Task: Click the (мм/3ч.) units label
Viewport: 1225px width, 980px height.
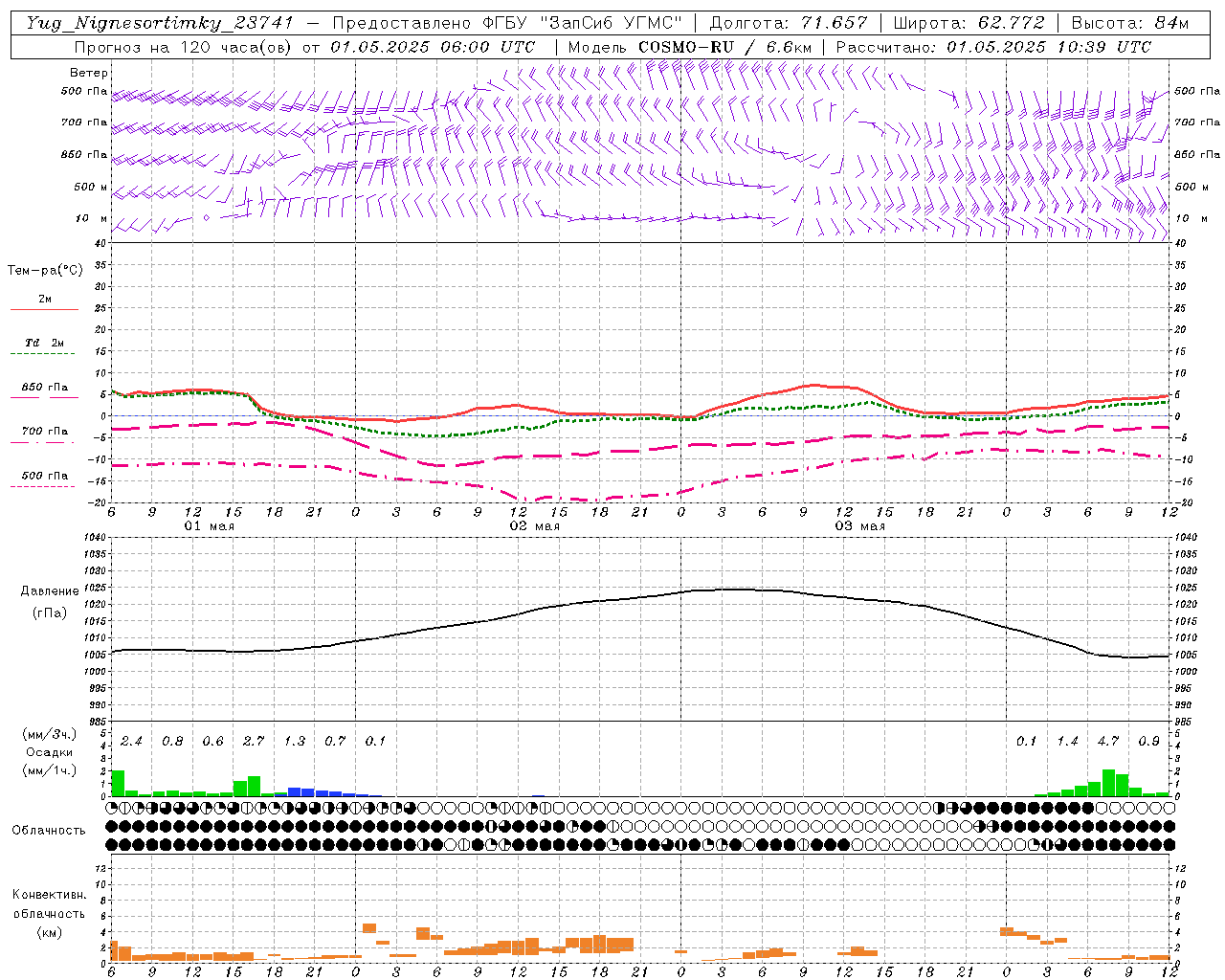Action: [49, 734]
